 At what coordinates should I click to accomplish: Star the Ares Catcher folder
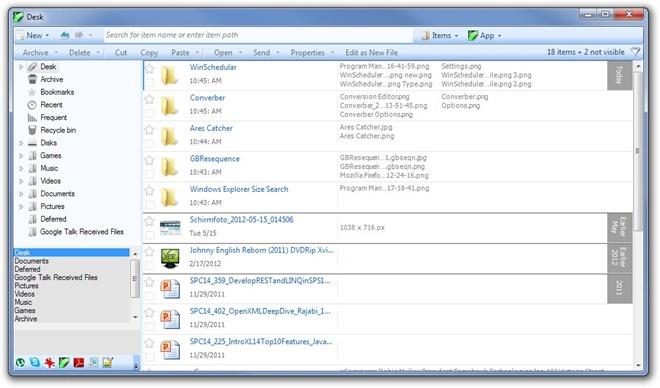point(149,130)
